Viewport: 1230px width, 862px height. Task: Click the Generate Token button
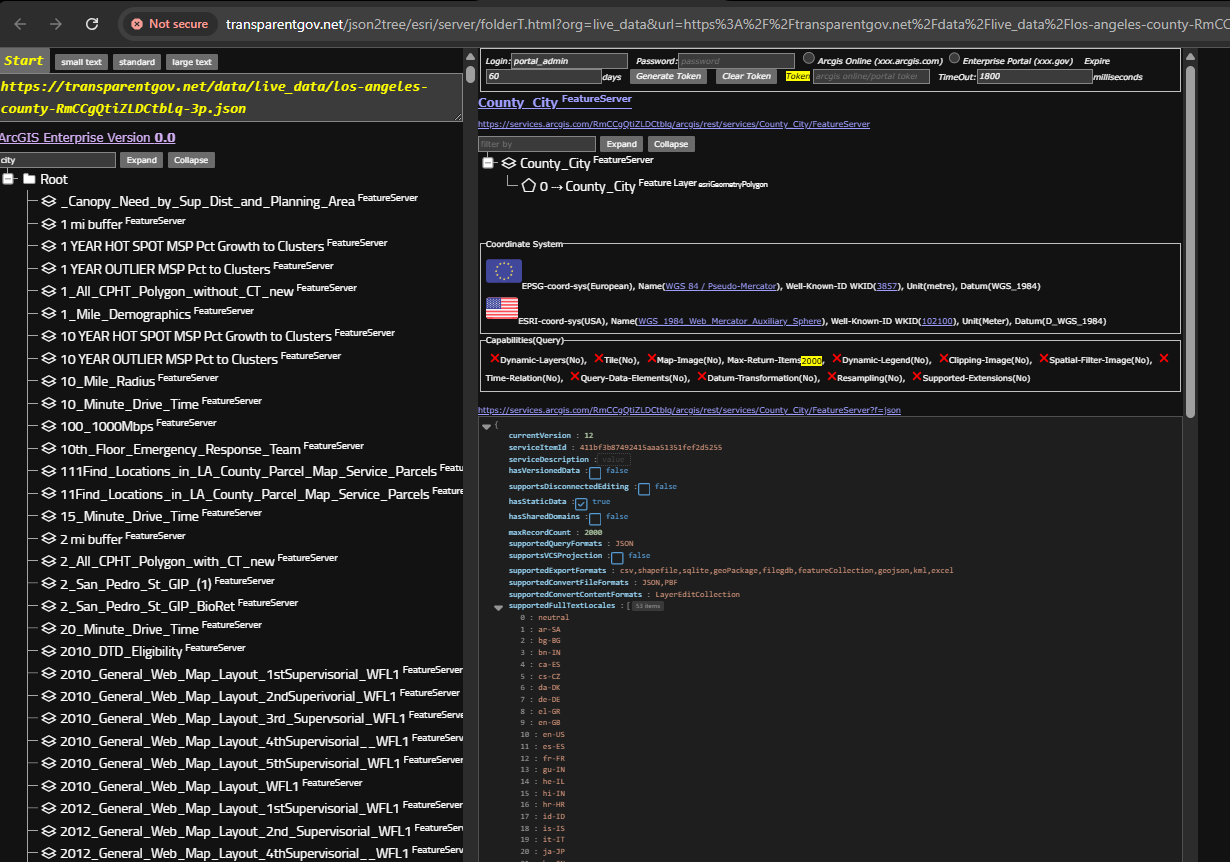click(x=669, y=76)
